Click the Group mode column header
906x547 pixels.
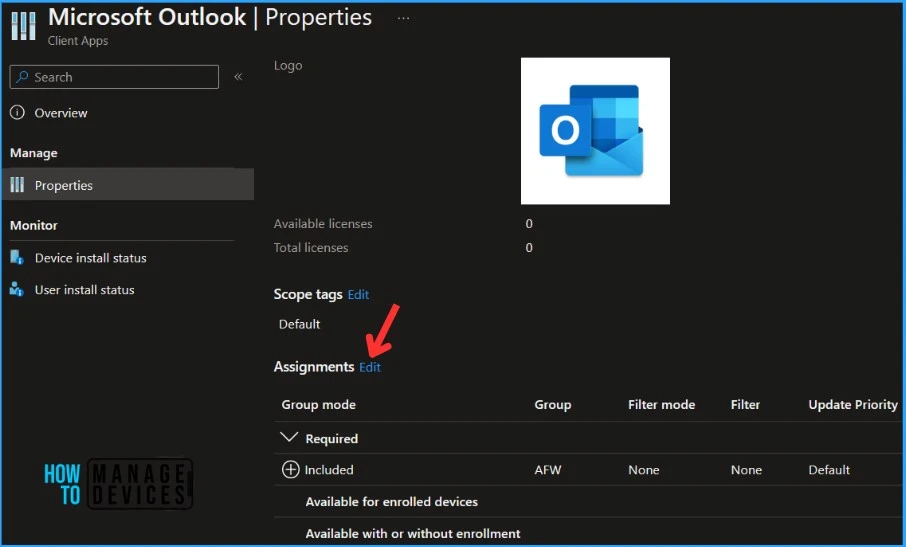pos(318,404)
